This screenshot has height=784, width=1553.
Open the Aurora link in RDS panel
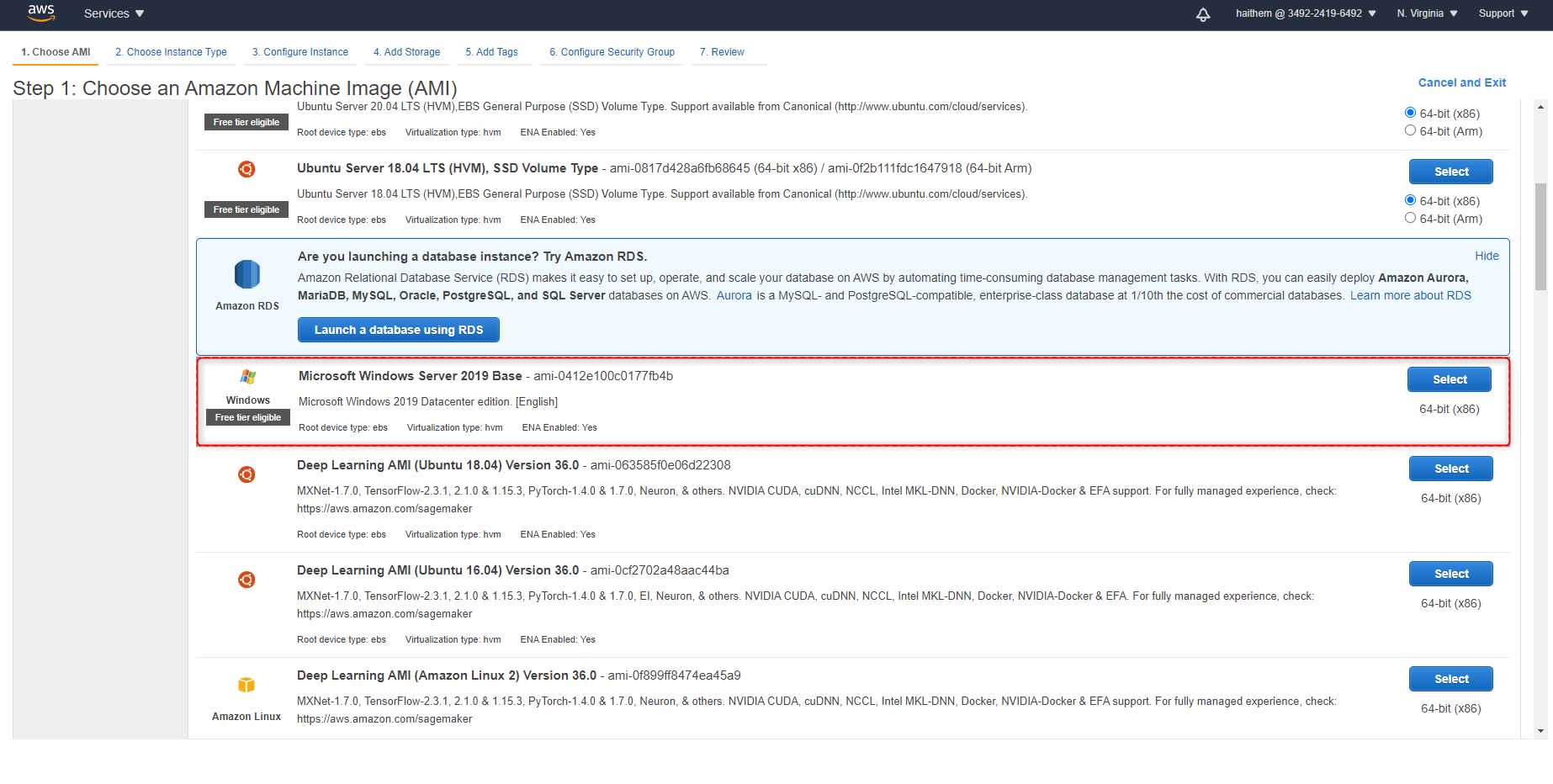pyautogui.click(x=734, y=295)
